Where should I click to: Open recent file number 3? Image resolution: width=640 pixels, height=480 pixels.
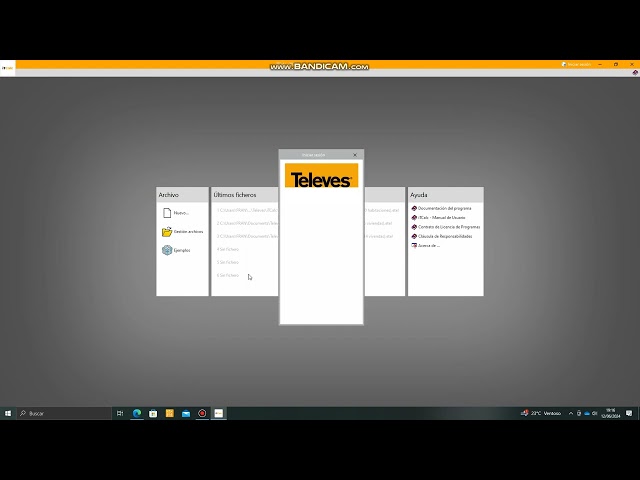pos(247,236)
